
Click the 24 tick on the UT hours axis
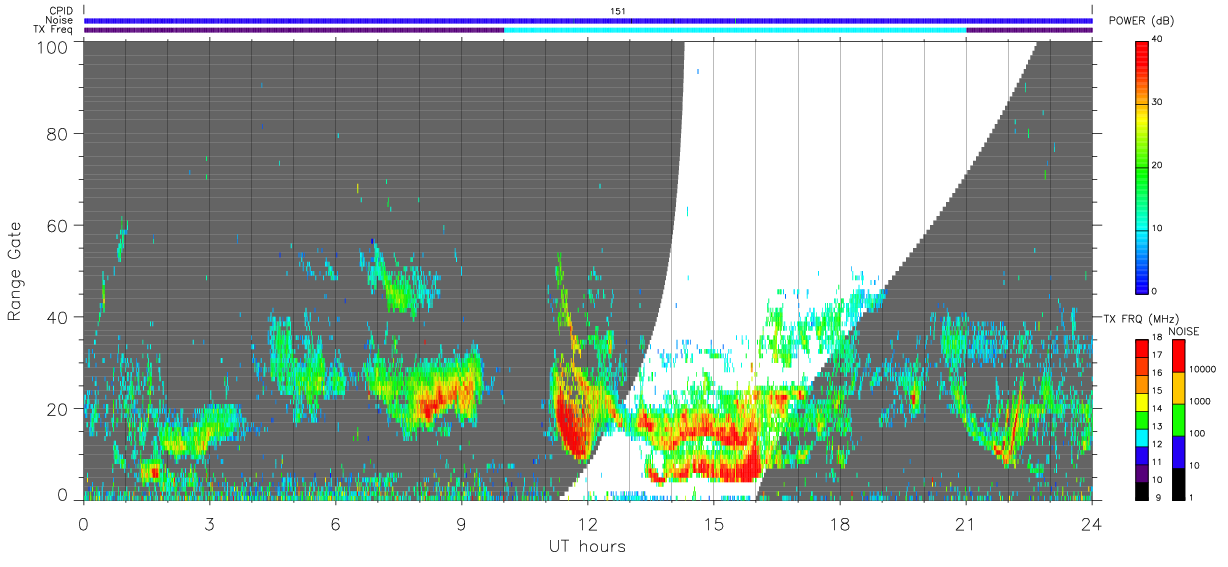tap(1091, 524)
